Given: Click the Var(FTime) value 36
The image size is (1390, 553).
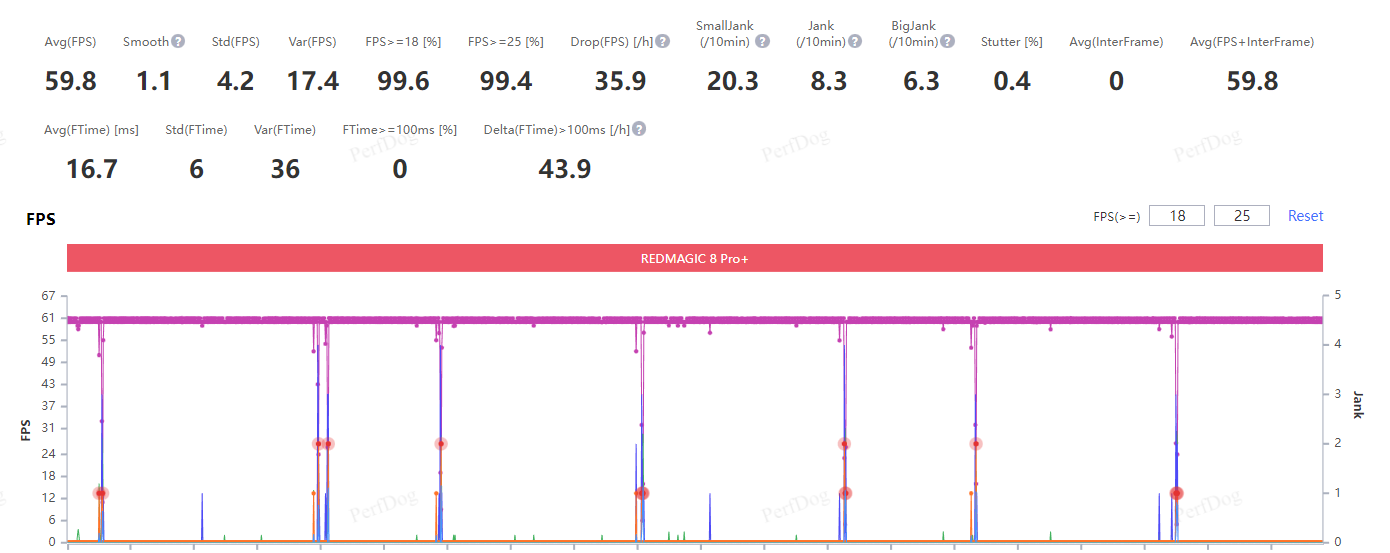Looking at the screenshot, I should click(x=285, y=169).
